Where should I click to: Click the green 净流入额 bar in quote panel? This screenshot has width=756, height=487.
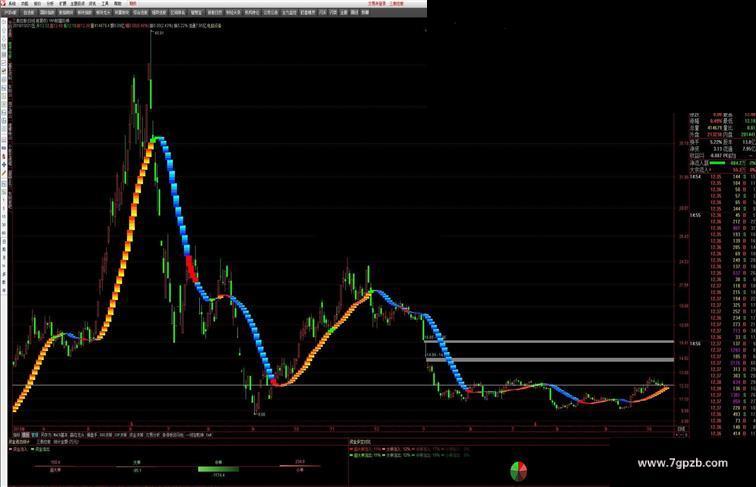point(718,163)
